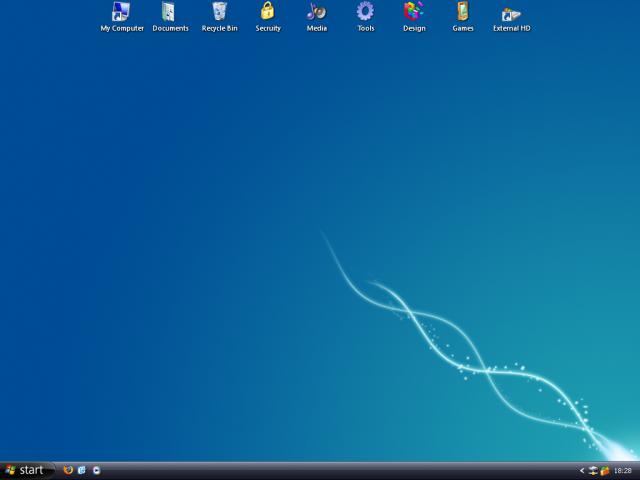Launch the media player quick launch icon

tap(96, 470)
